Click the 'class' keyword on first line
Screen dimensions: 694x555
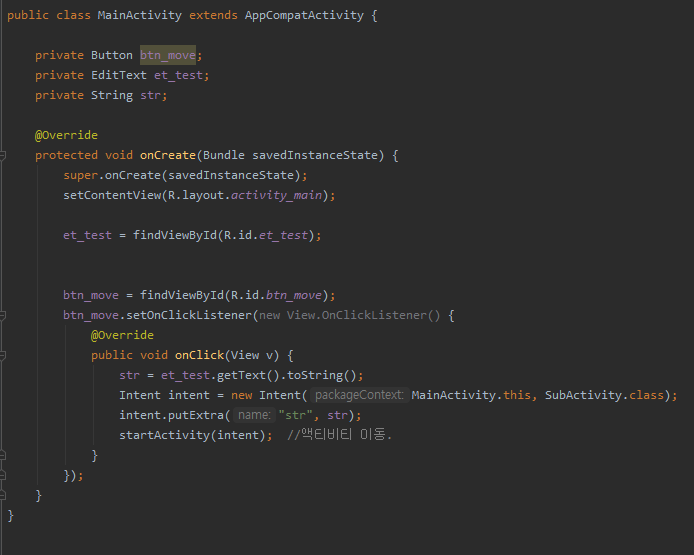tap(73, 15)
